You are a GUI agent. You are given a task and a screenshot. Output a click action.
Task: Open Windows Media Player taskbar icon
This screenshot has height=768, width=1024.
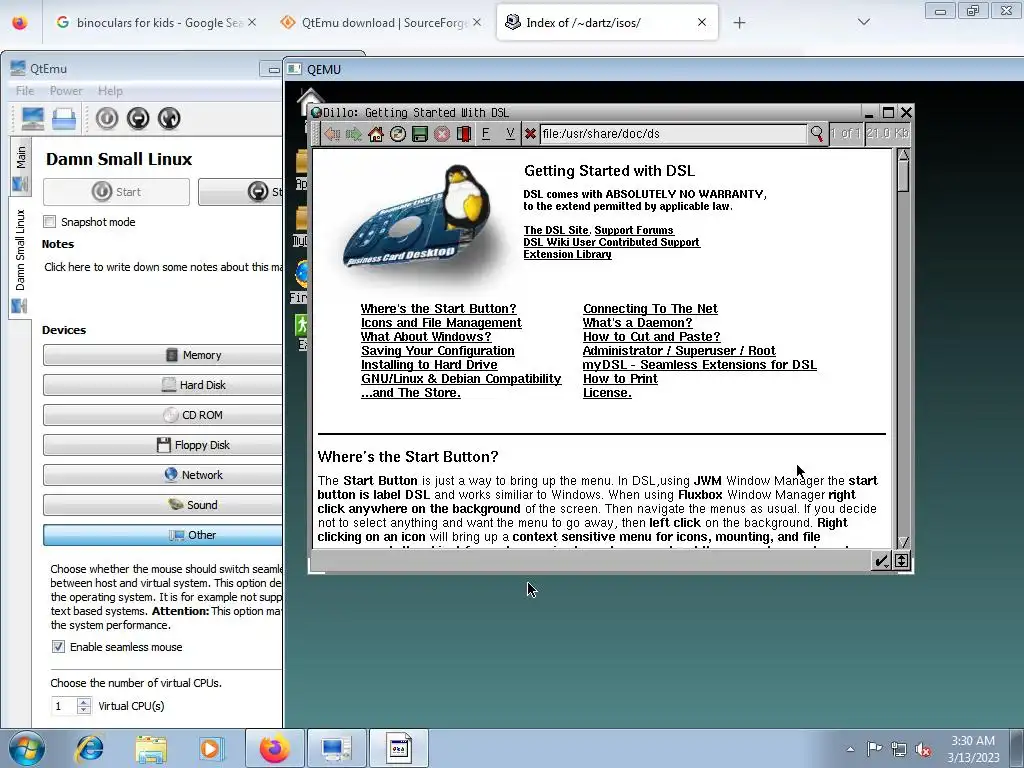210,748
